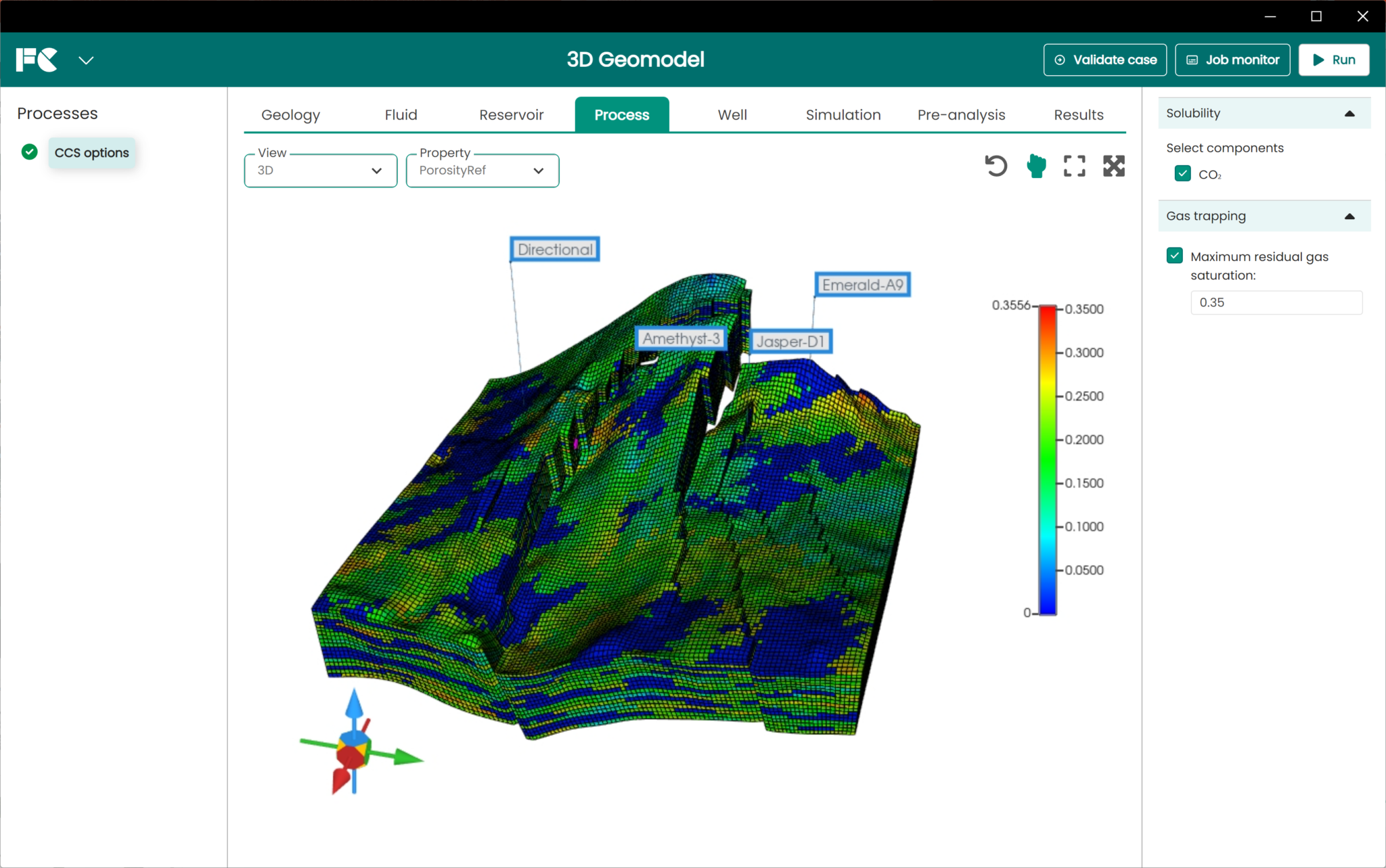Select the pan hand tool
Image resolution: width=1386 pixels, height=868 pixels.
click(1035, 166)
